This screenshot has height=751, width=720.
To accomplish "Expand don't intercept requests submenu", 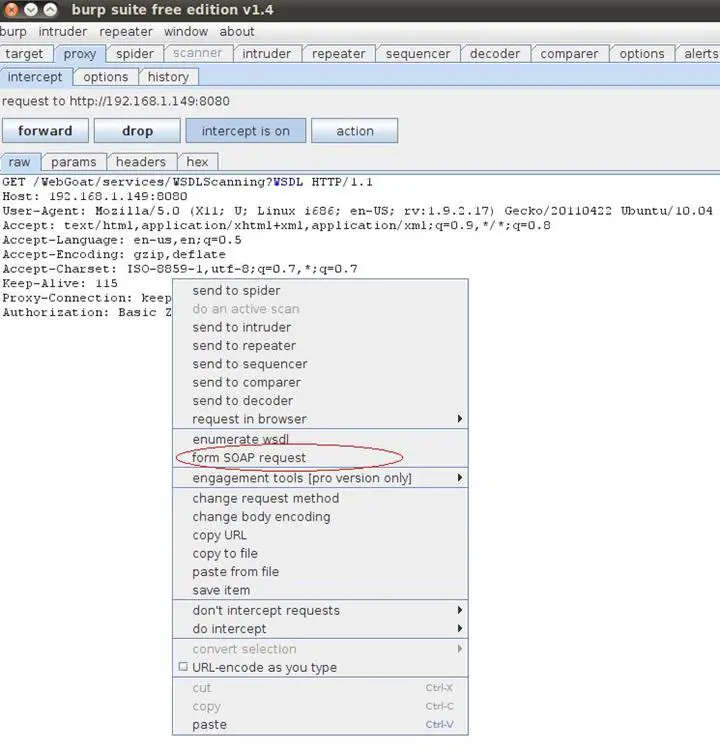I will point(460,610).
